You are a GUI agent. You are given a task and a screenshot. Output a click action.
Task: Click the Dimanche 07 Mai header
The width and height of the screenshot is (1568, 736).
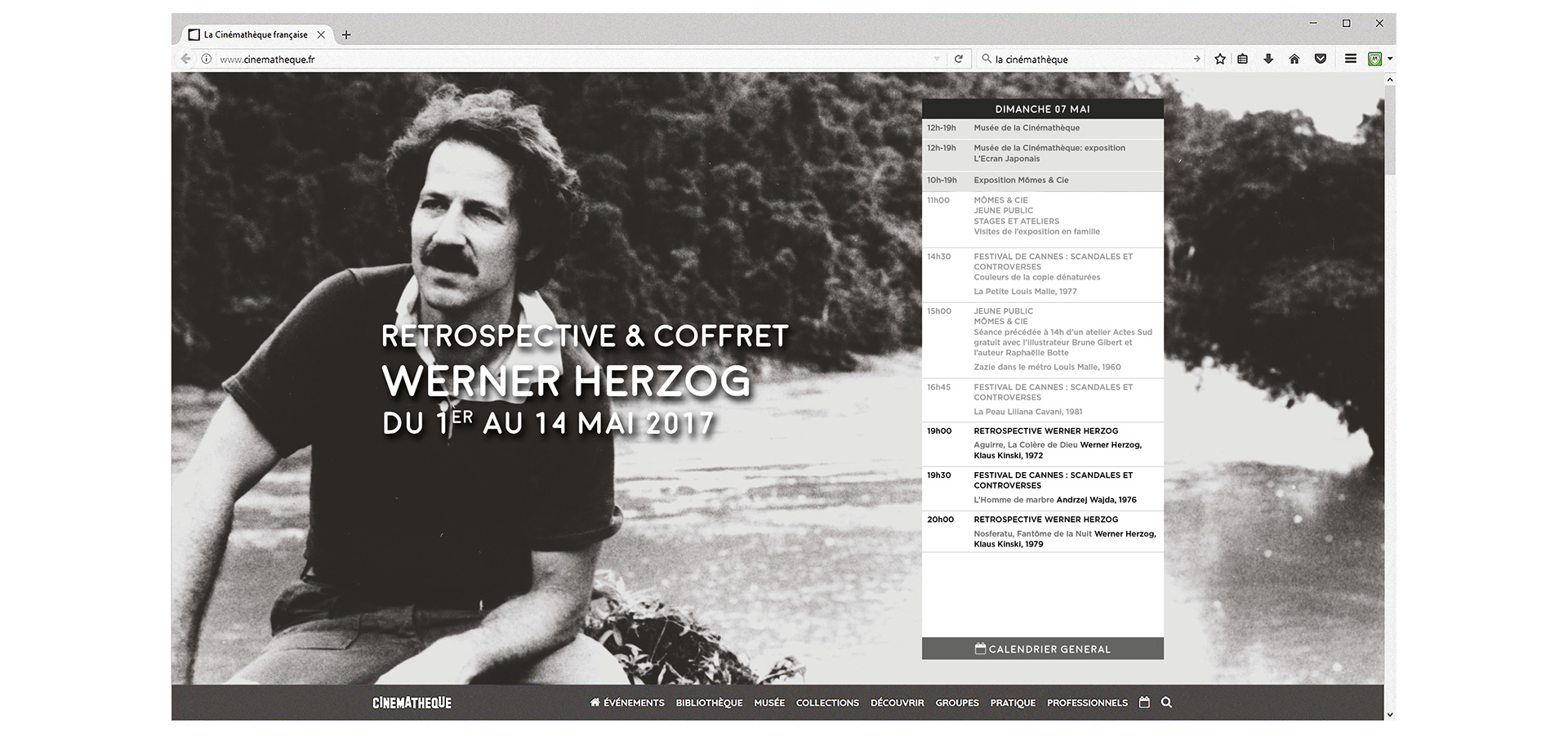click(x=1043, y=109)
